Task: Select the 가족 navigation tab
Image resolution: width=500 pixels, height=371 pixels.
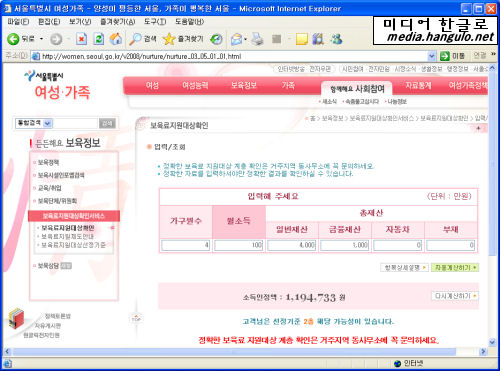Action: tap(288, 86)
